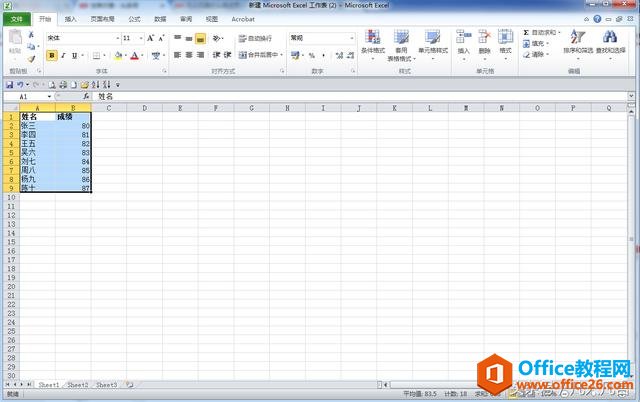Toggle Italic formatting
This screenshot has height=402, width=640.
click(x=63, y=55)
